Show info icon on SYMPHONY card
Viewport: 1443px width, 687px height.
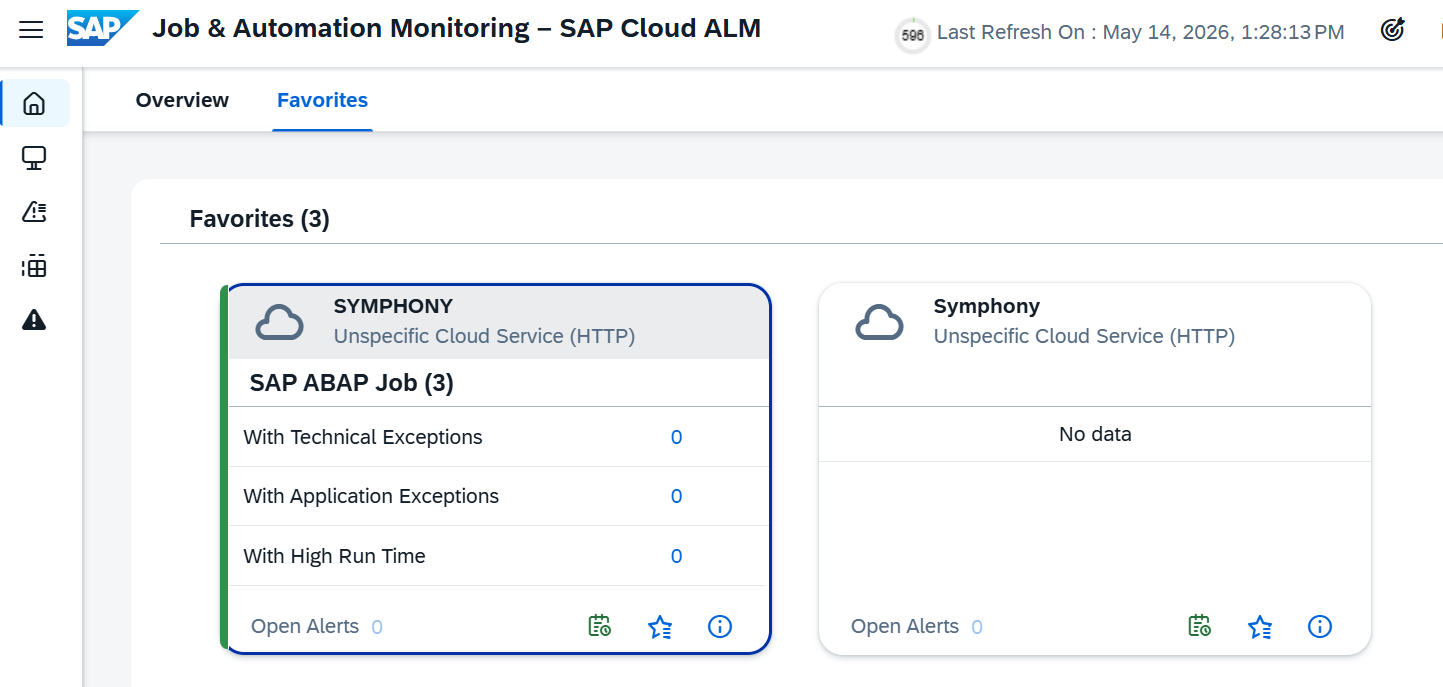[720, 626]
